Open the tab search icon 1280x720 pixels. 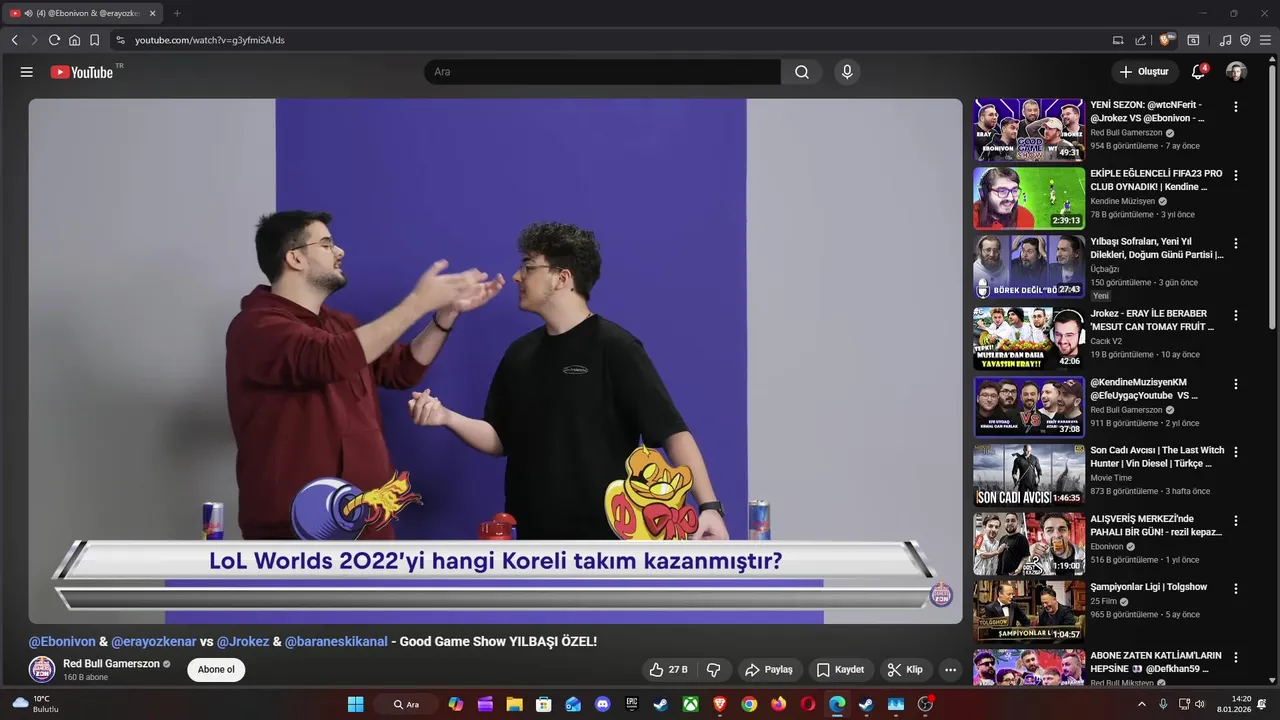1193,40
